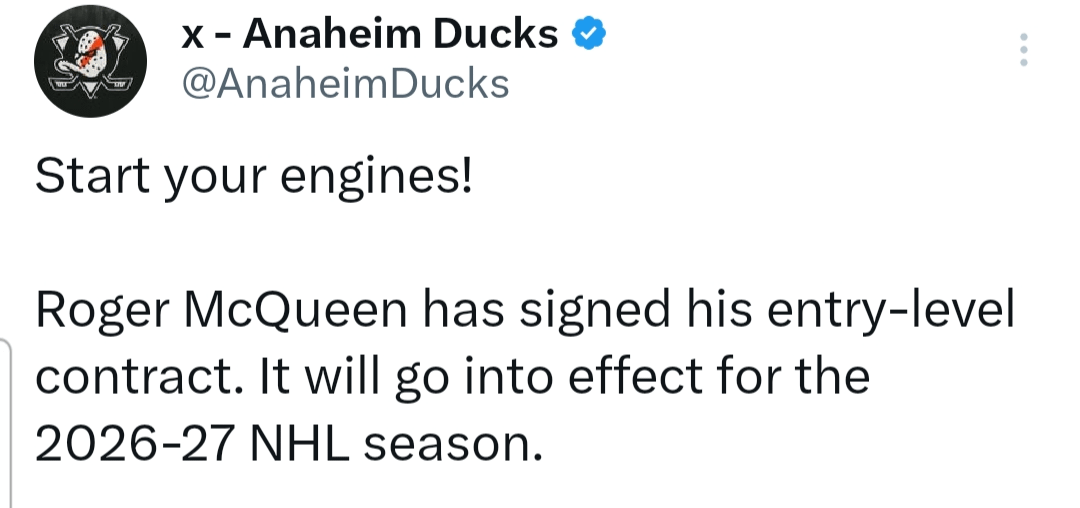Click "Ducks" in the account display name
Screen dimensions: 1080x508
505,35
